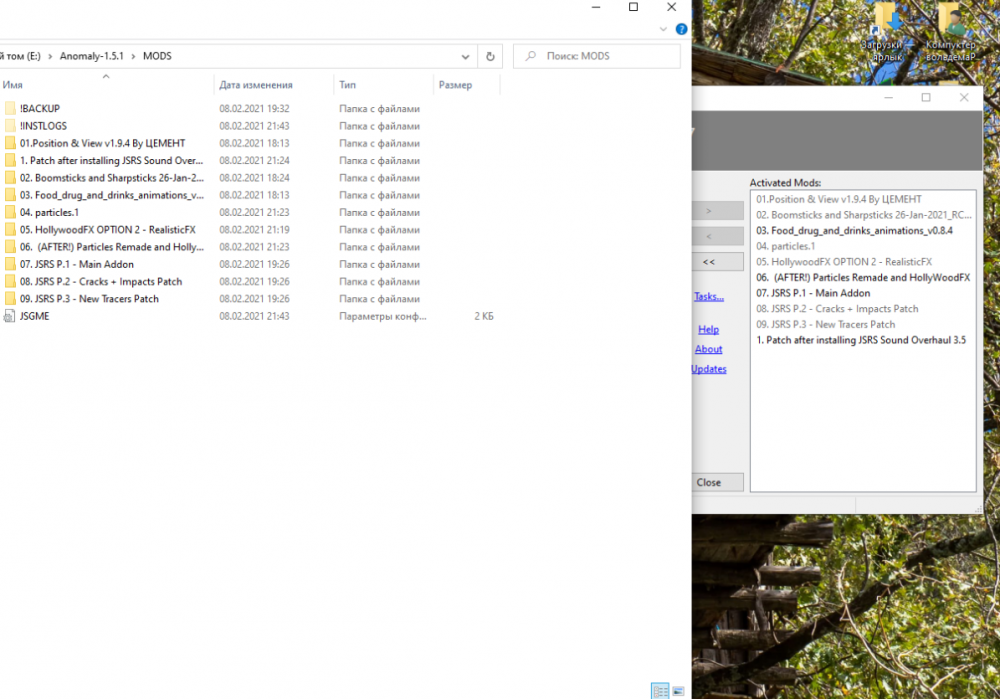Sort files by Размер column header
The image size is (1000, 699).
pos(466,85)
